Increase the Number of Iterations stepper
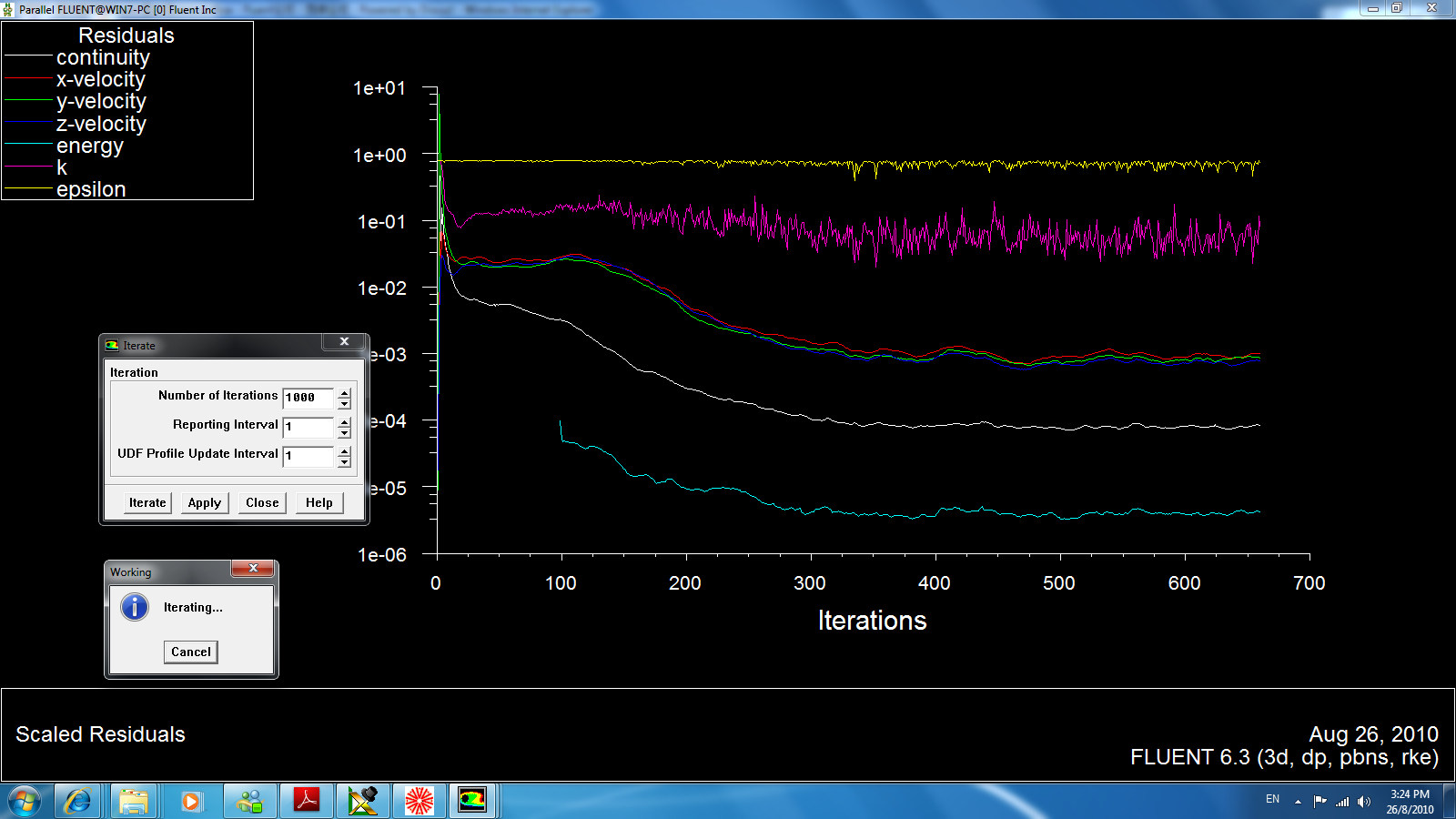 344,392
